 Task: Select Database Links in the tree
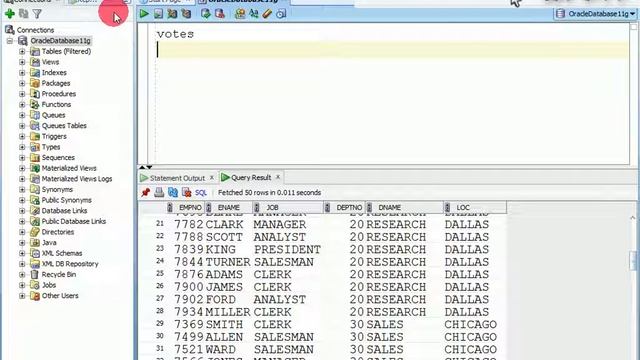[x=64, y=211]
